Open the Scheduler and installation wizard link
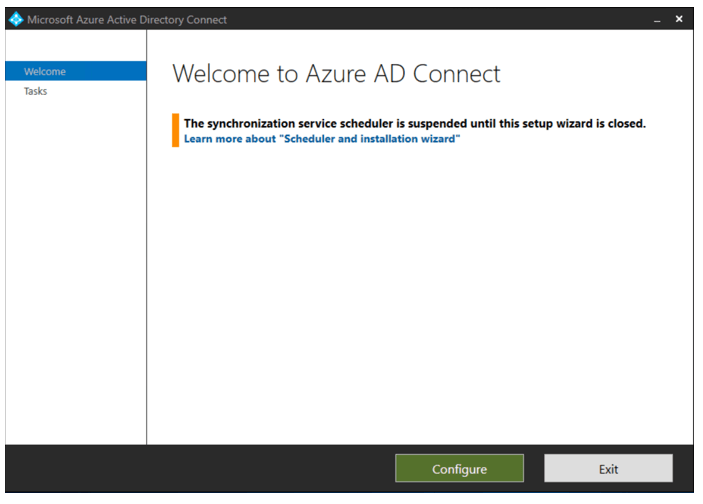Screen dimensions: 703x504 click(321, 139)
